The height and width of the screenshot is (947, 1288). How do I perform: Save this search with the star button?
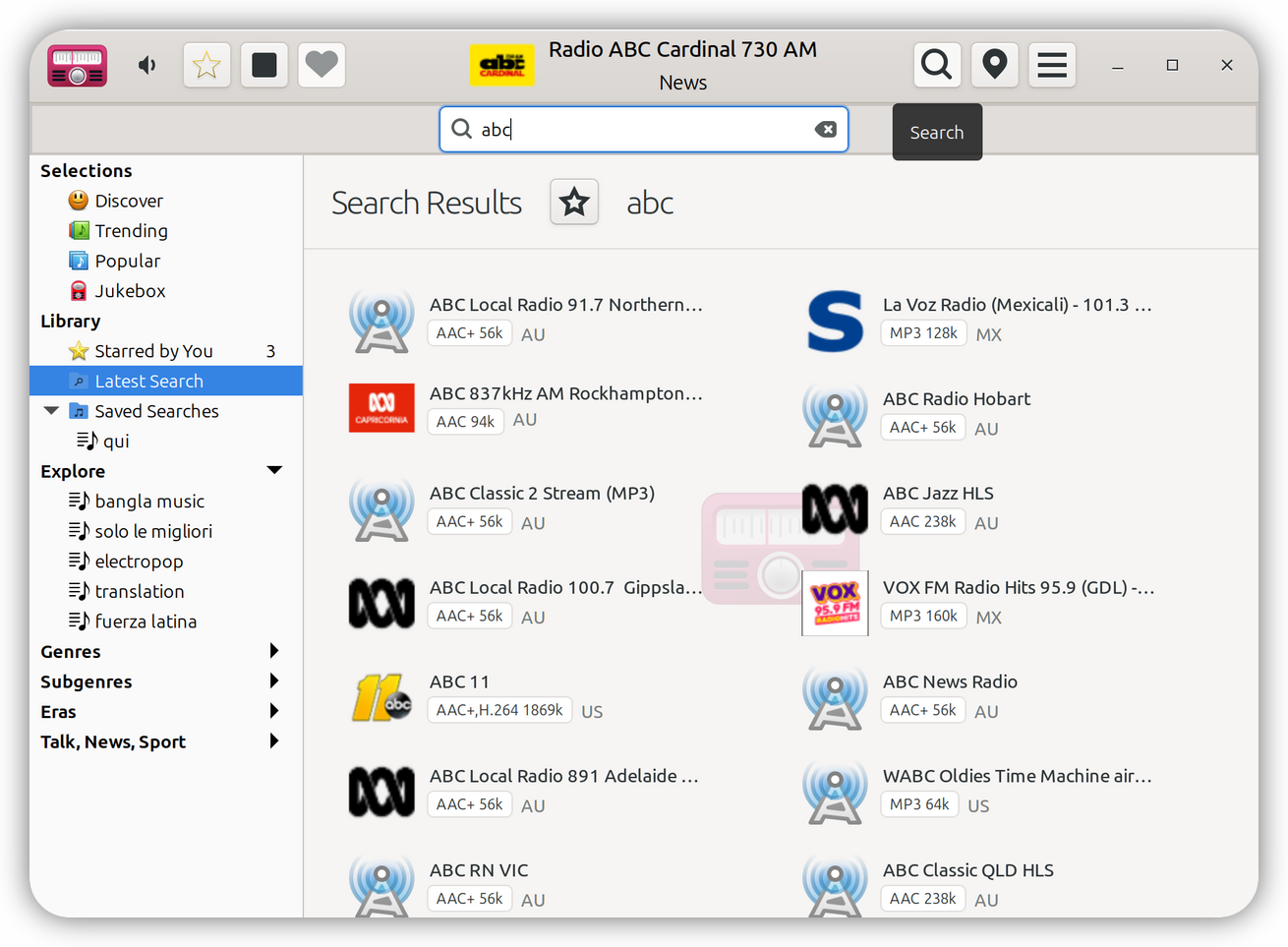(x=574, y=203)
